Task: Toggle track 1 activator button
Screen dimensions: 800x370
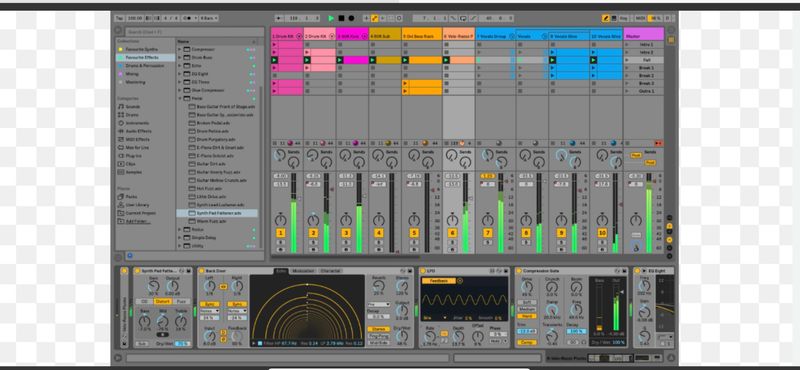Action: coord(281,233)
